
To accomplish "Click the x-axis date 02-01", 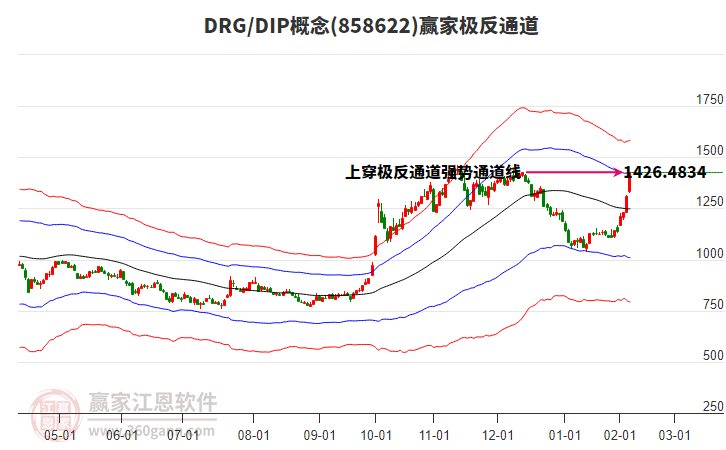I will (620, 435).
